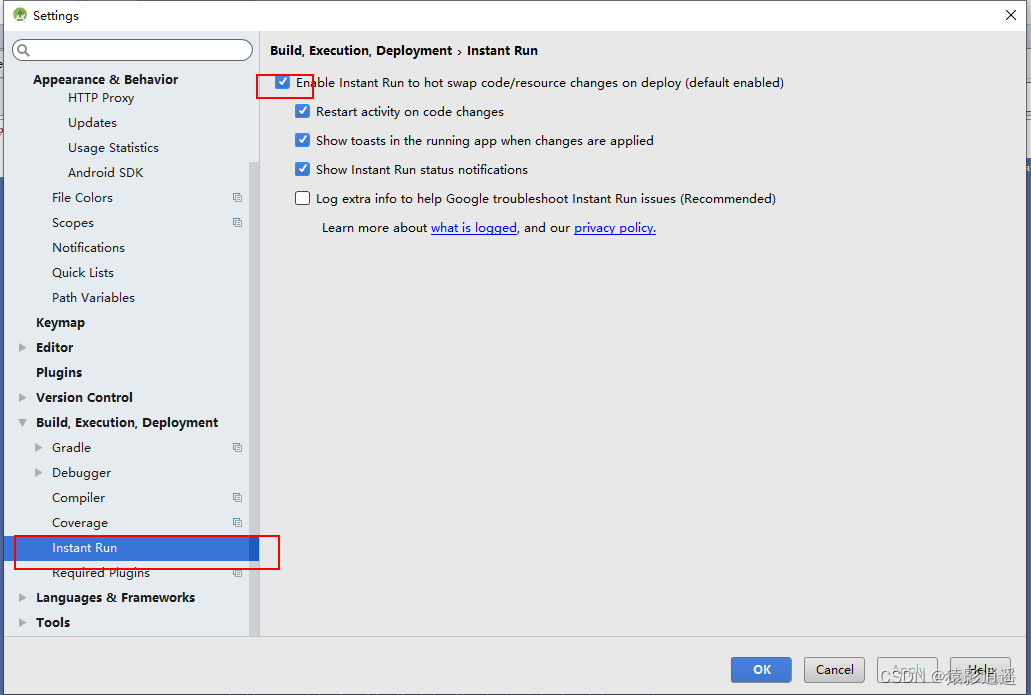Enable Log extra info for Google checkbox

(302, 198)
